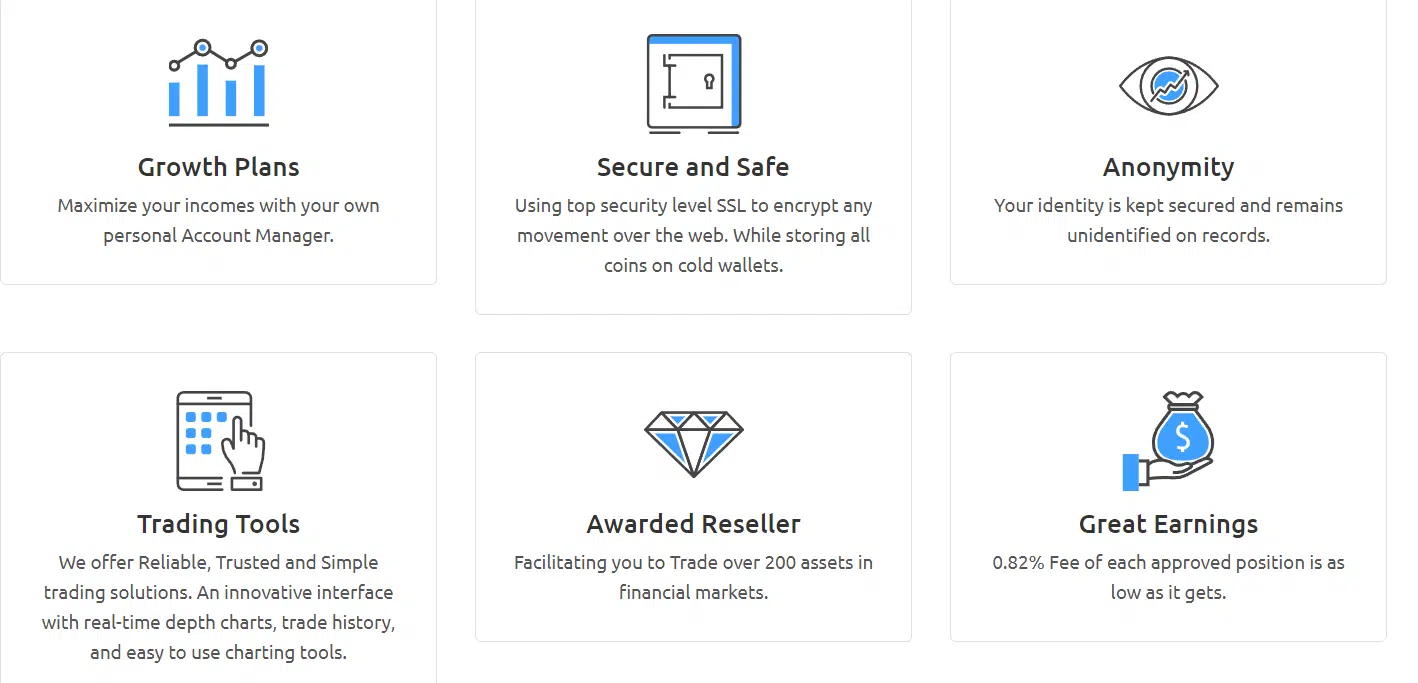Open the Growth Plans heading
The width and height of the screenshot is (1418, 683).
tap(218, 167)
